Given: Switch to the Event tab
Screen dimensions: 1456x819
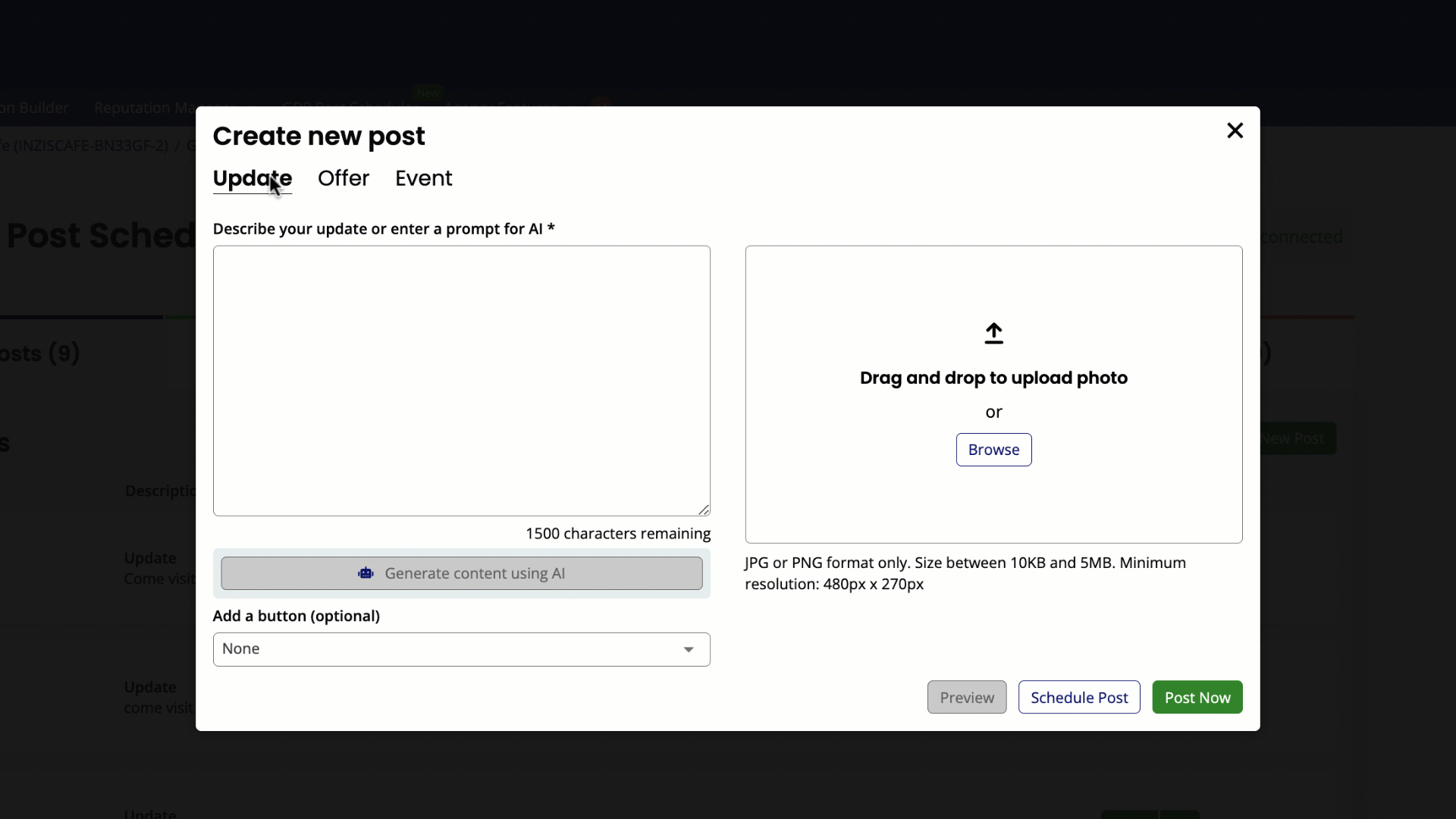Looking at the screenshot, I should tap(423, 178).
